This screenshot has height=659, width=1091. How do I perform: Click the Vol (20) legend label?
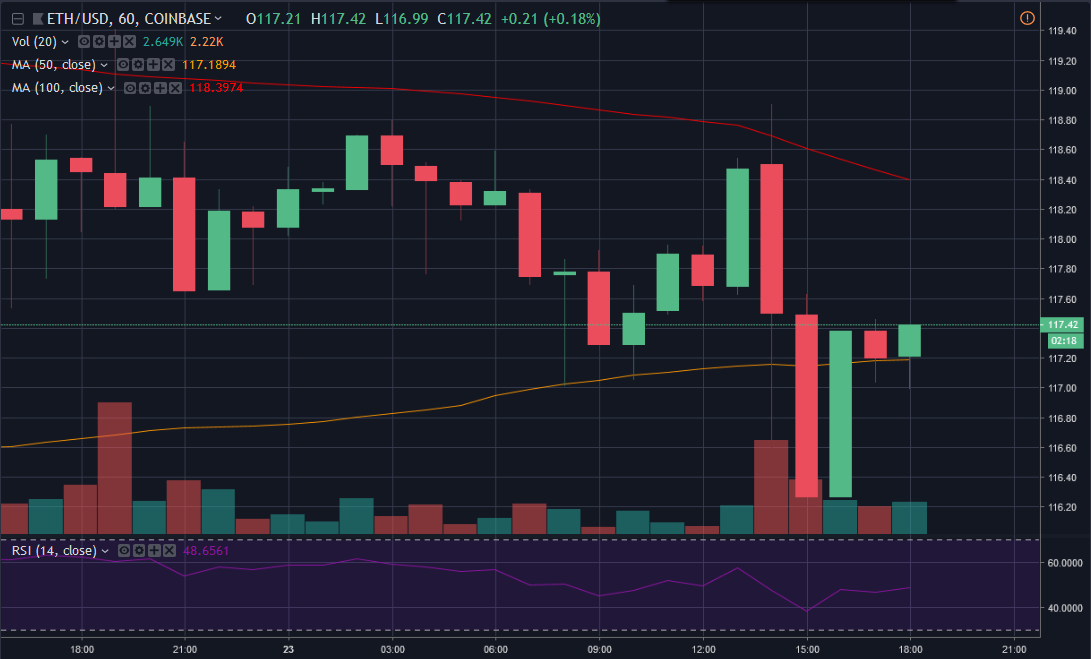click(34, 42)
